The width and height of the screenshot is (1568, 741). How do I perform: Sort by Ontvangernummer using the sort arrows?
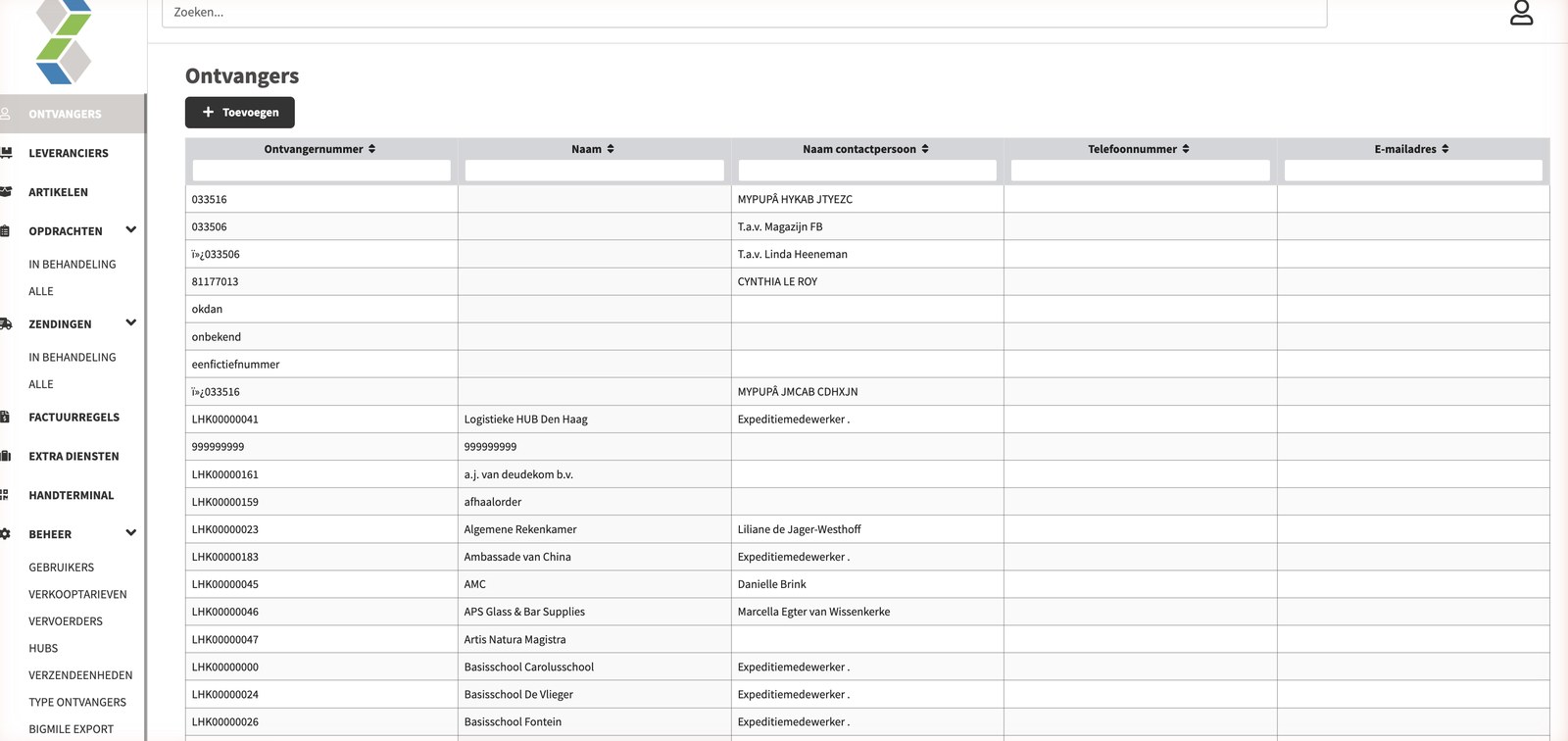[x=372, y=149]
